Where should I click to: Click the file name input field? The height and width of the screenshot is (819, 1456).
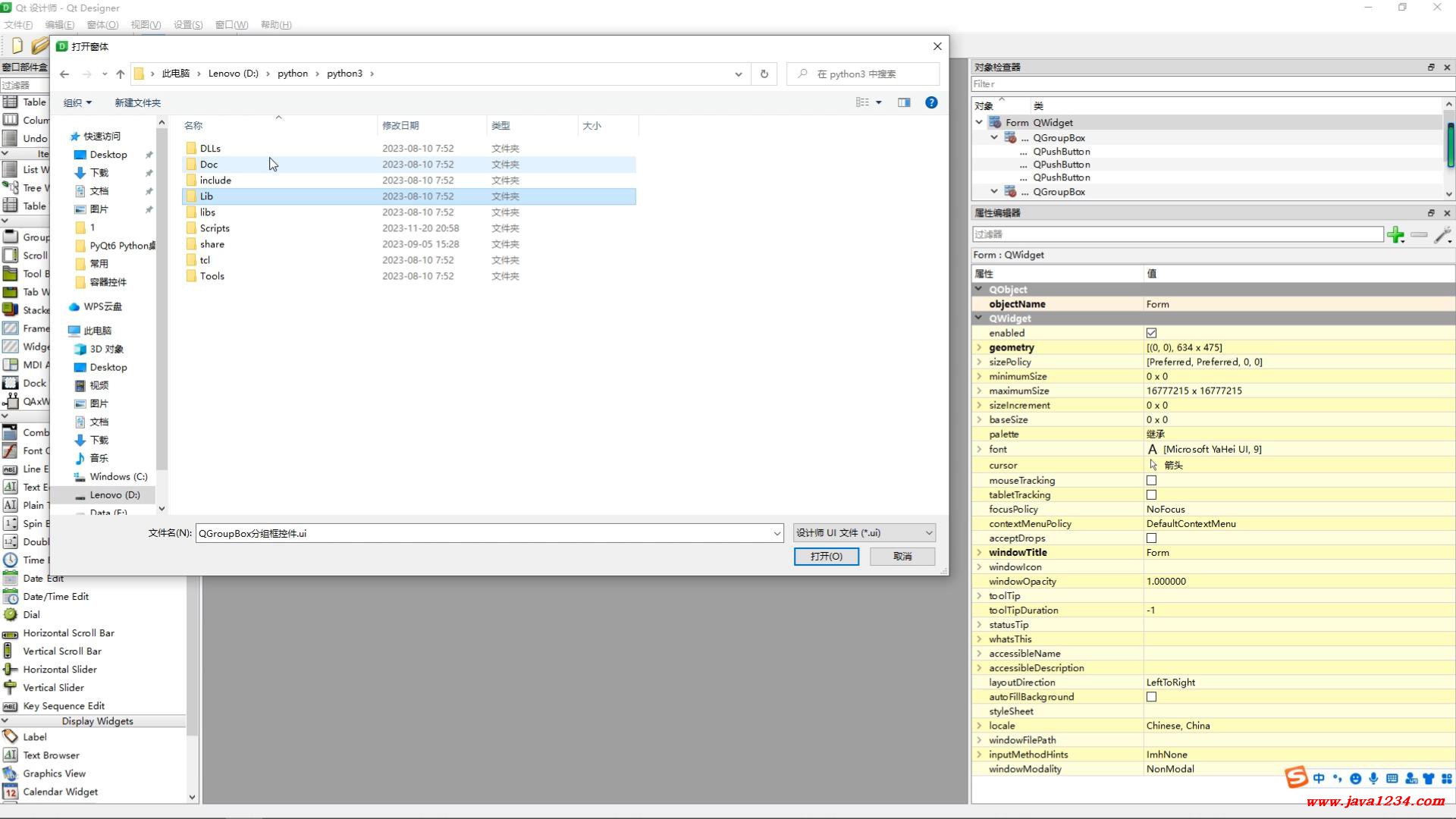coord(485,533)
